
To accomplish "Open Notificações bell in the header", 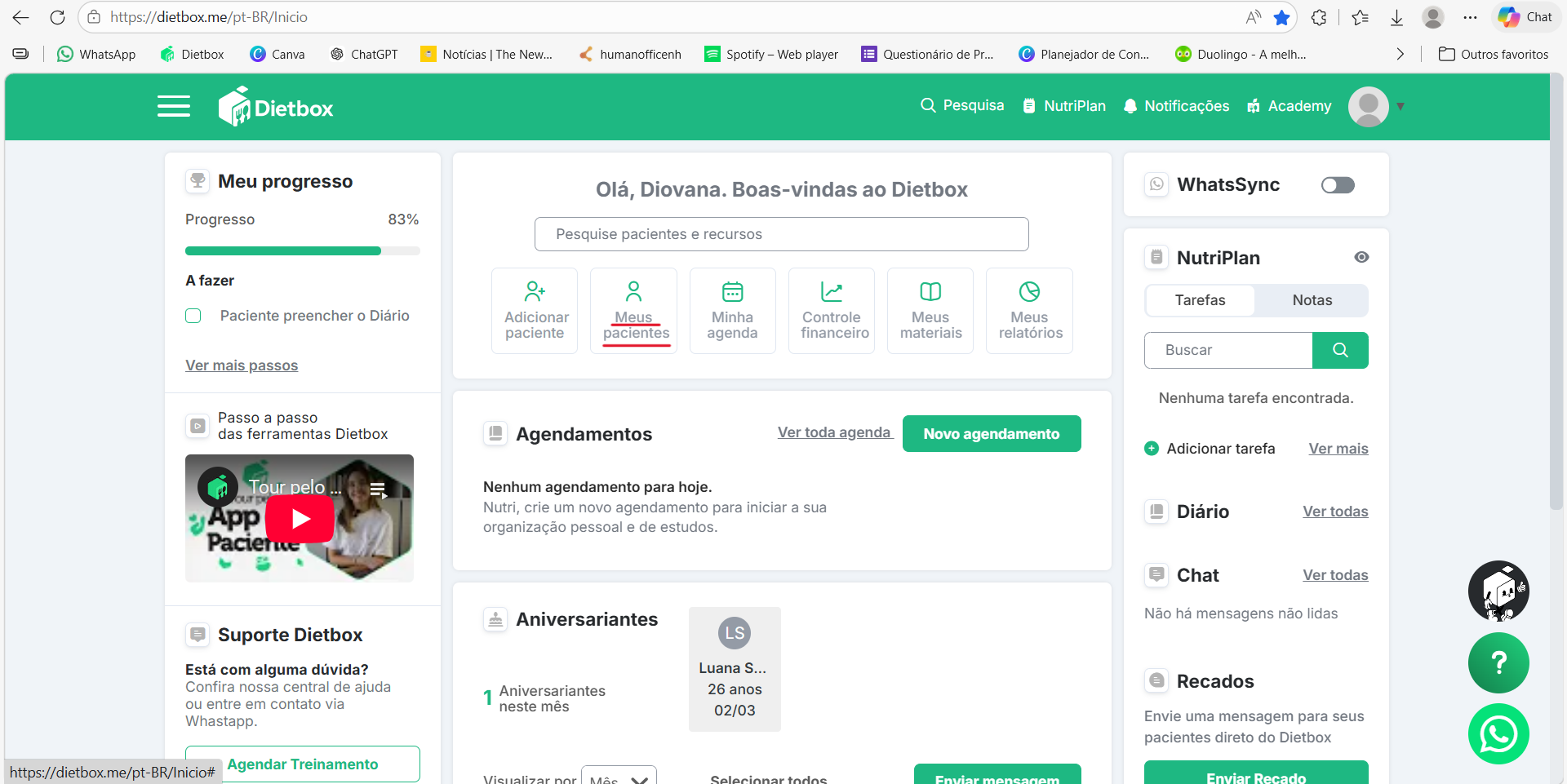I will (x=1176, y=106).
